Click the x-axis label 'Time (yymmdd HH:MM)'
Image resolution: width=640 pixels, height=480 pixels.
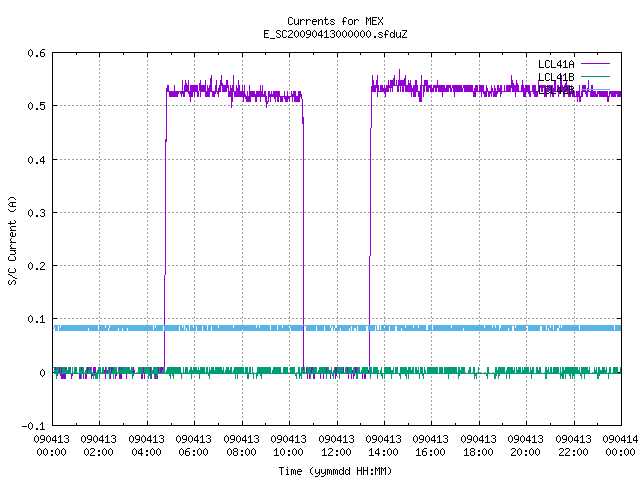[x=335, y=471]
